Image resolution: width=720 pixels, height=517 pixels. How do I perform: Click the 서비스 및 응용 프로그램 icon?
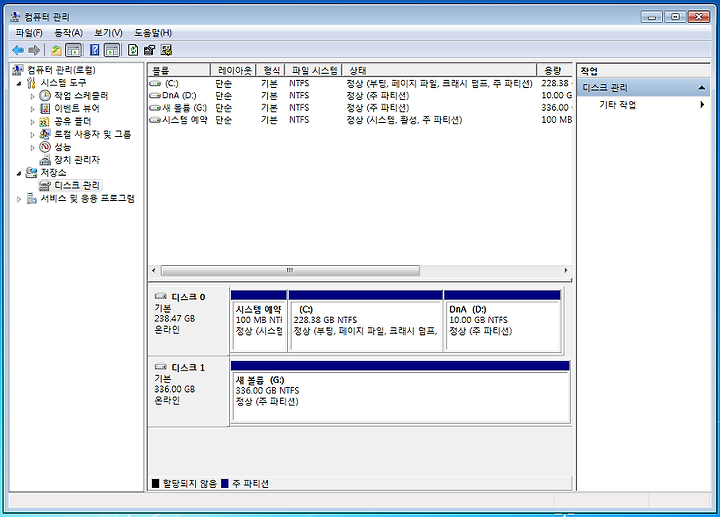pyautogui.click(x=32, y=198)
